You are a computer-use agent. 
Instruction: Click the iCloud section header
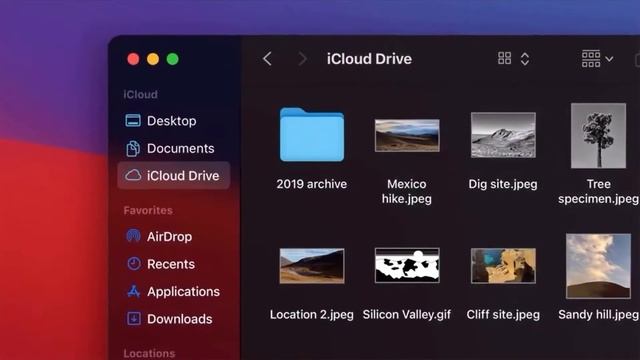click(x=140, y=94)
